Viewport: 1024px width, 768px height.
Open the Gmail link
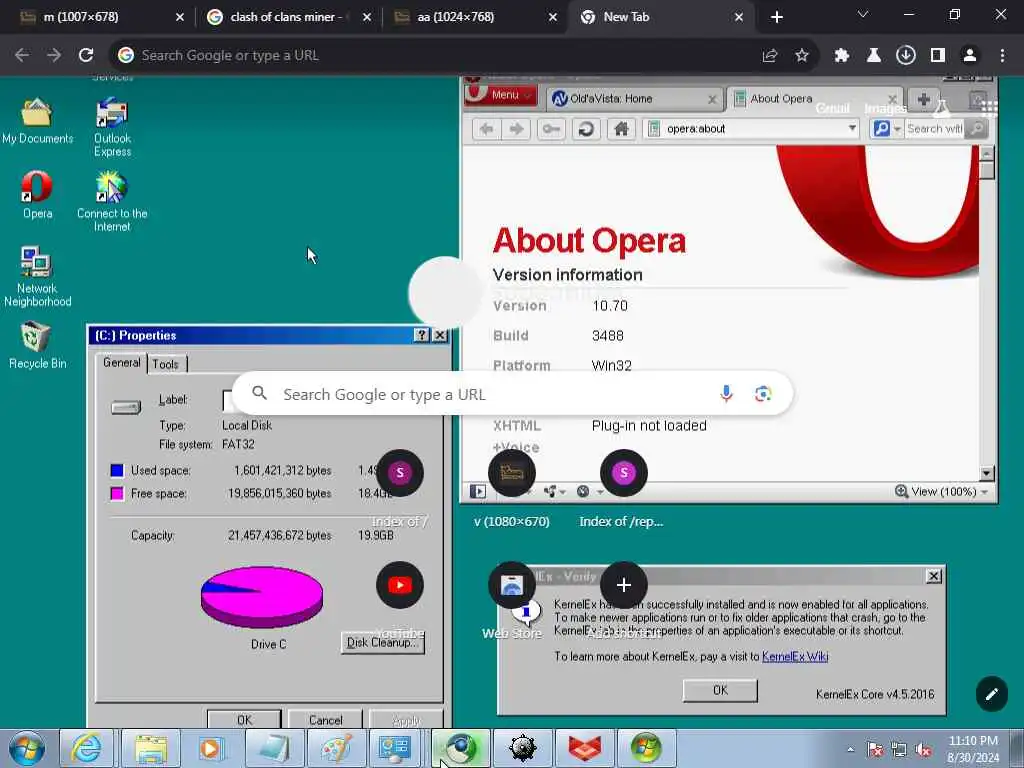coord(833,108)
